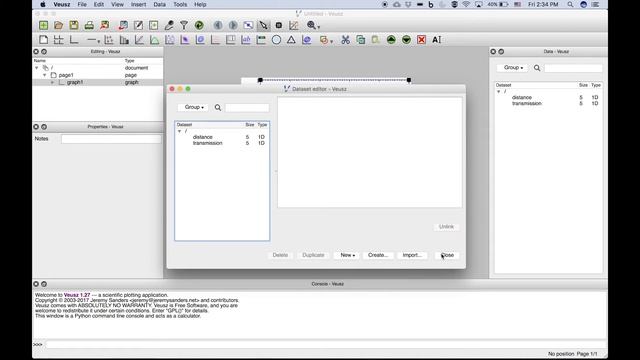
Task: Add a new page with the page icon
Action: (x=43, y=40)
